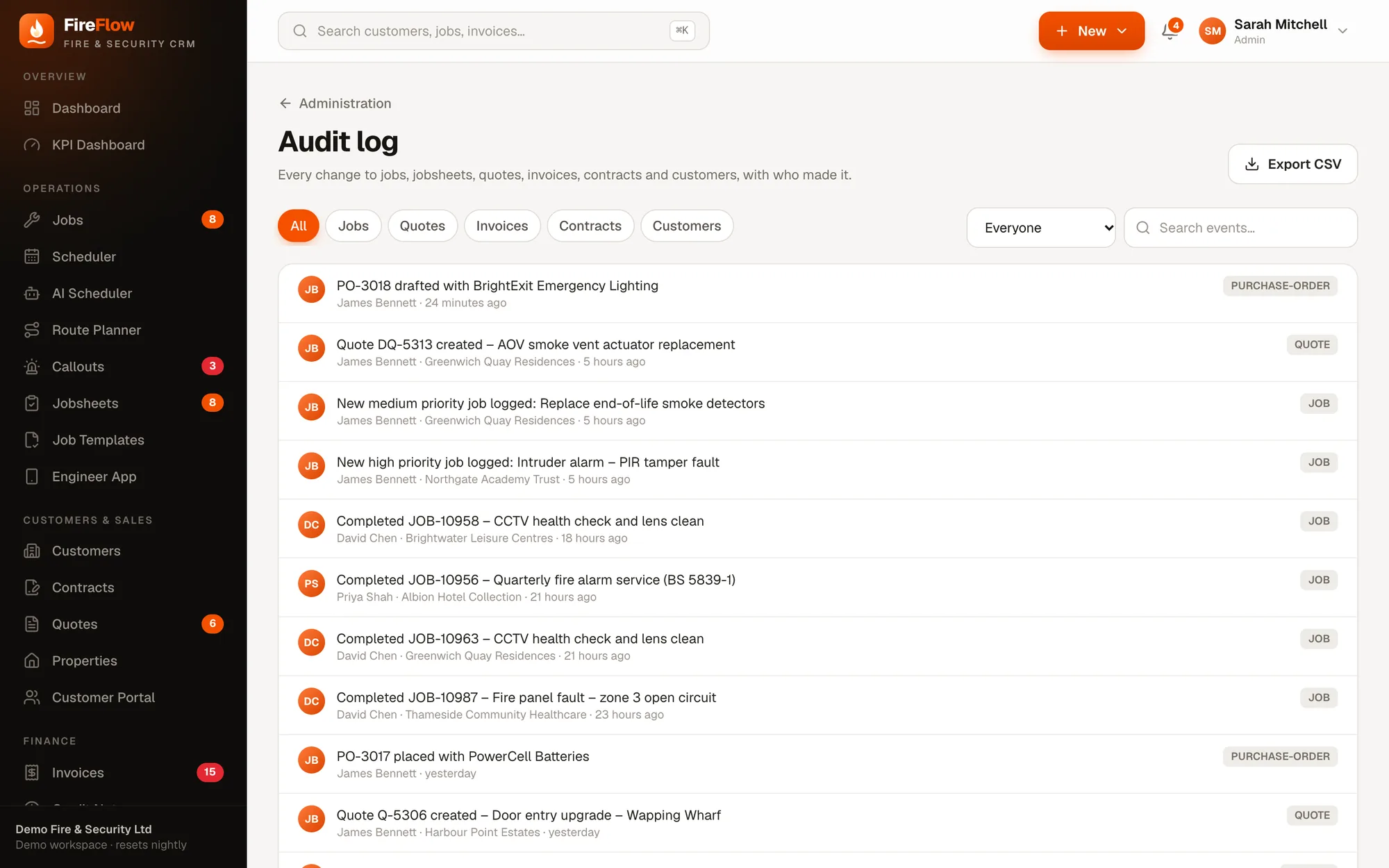The width and height of the screenshot is (1389, 868).
Task: Open the Scheduler calendar icon
Action: point(32,257)
